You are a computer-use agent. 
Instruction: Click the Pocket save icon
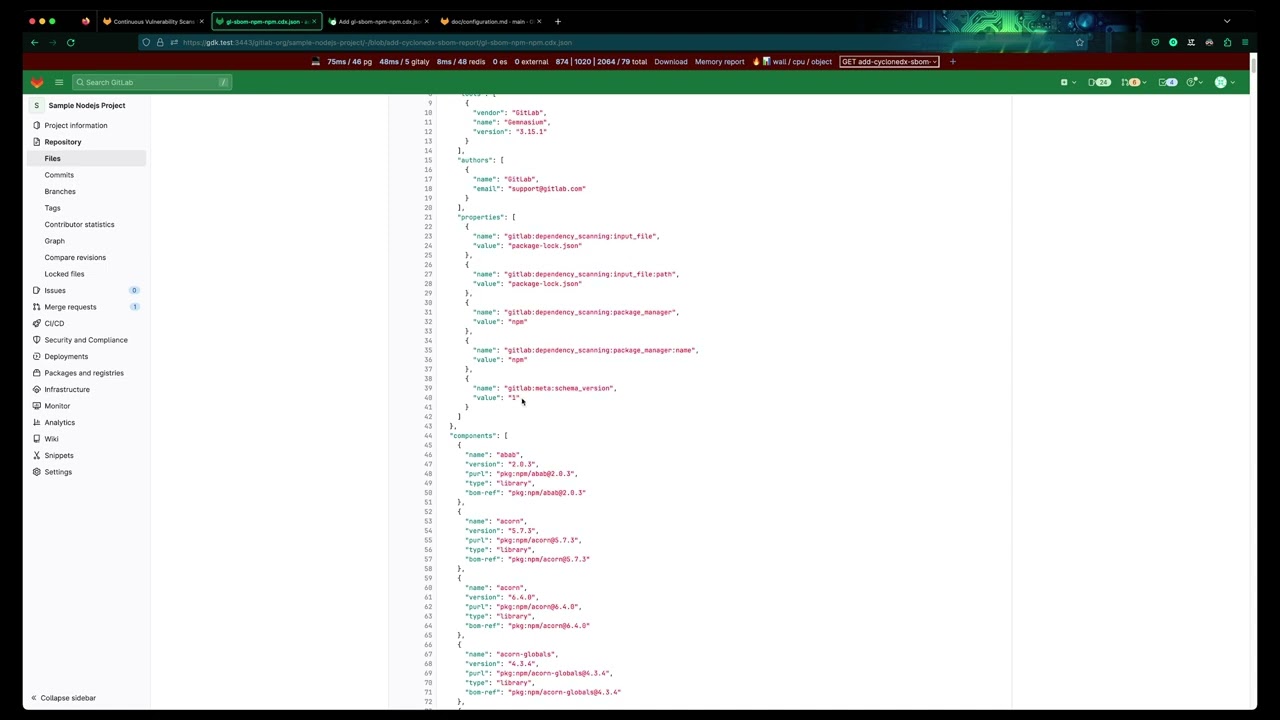(x=1155, y=42)
